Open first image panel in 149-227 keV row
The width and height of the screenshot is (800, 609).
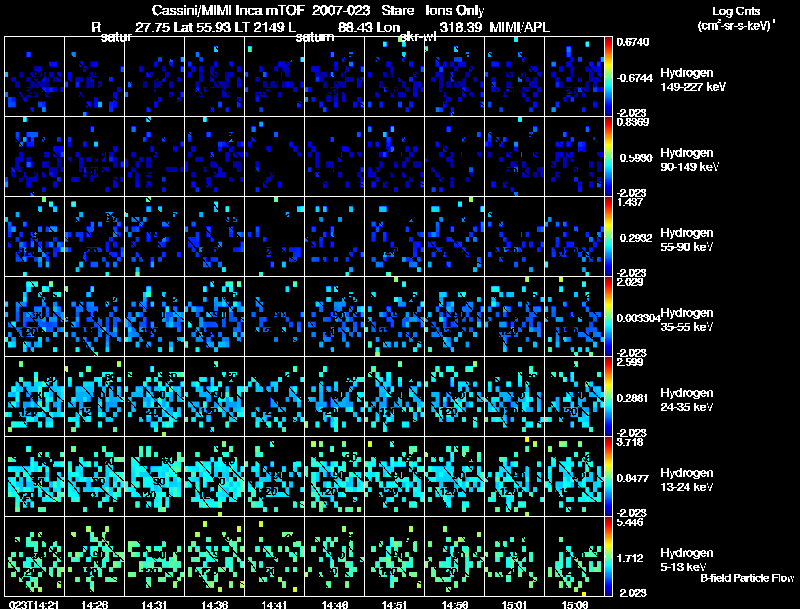click(34, 76)
